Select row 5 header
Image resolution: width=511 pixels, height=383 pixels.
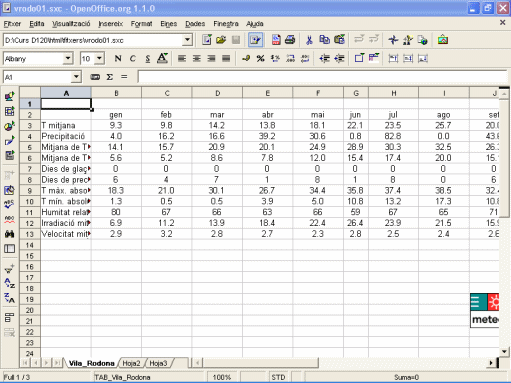point(30,147)
